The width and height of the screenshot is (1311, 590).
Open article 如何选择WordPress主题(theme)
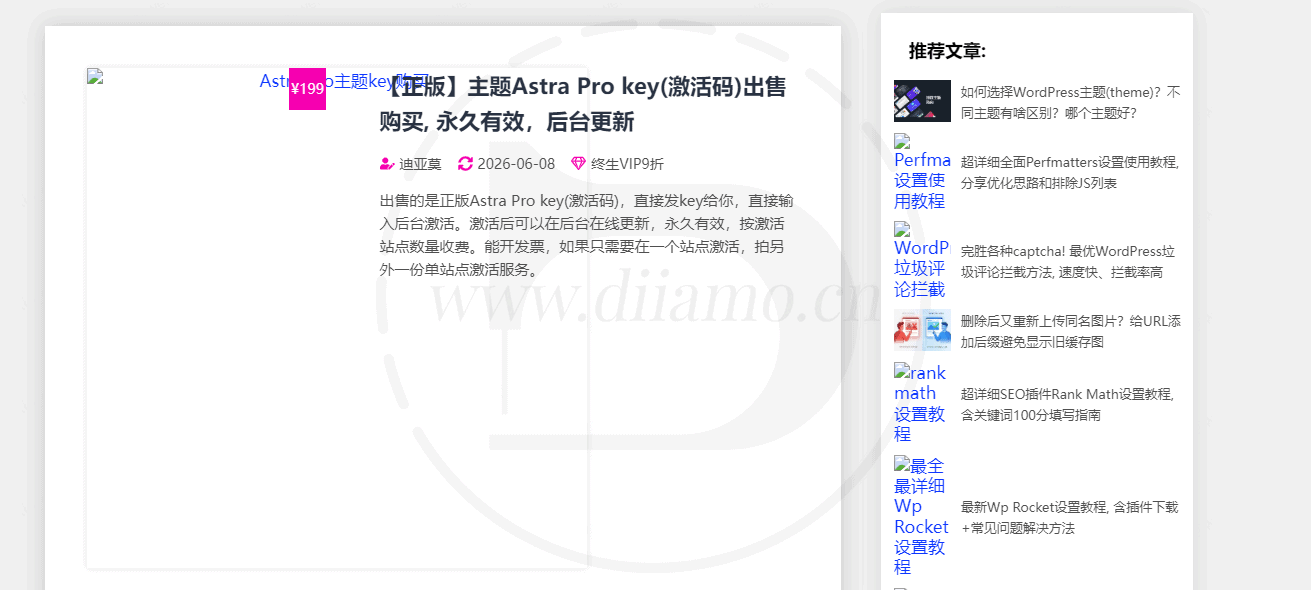(x=1070, y=102)
